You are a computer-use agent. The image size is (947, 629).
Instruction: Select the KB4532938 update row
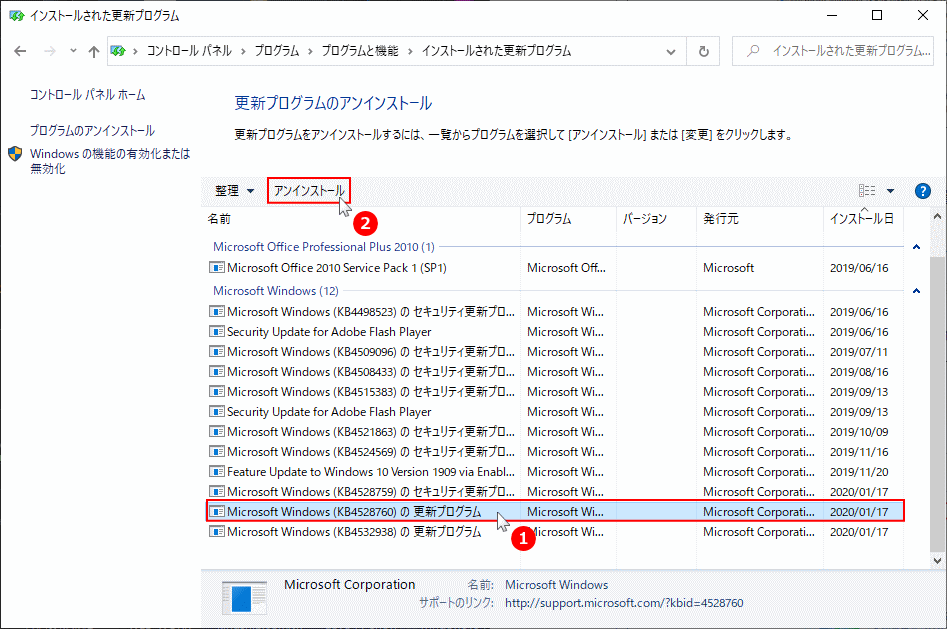[555, 532]
